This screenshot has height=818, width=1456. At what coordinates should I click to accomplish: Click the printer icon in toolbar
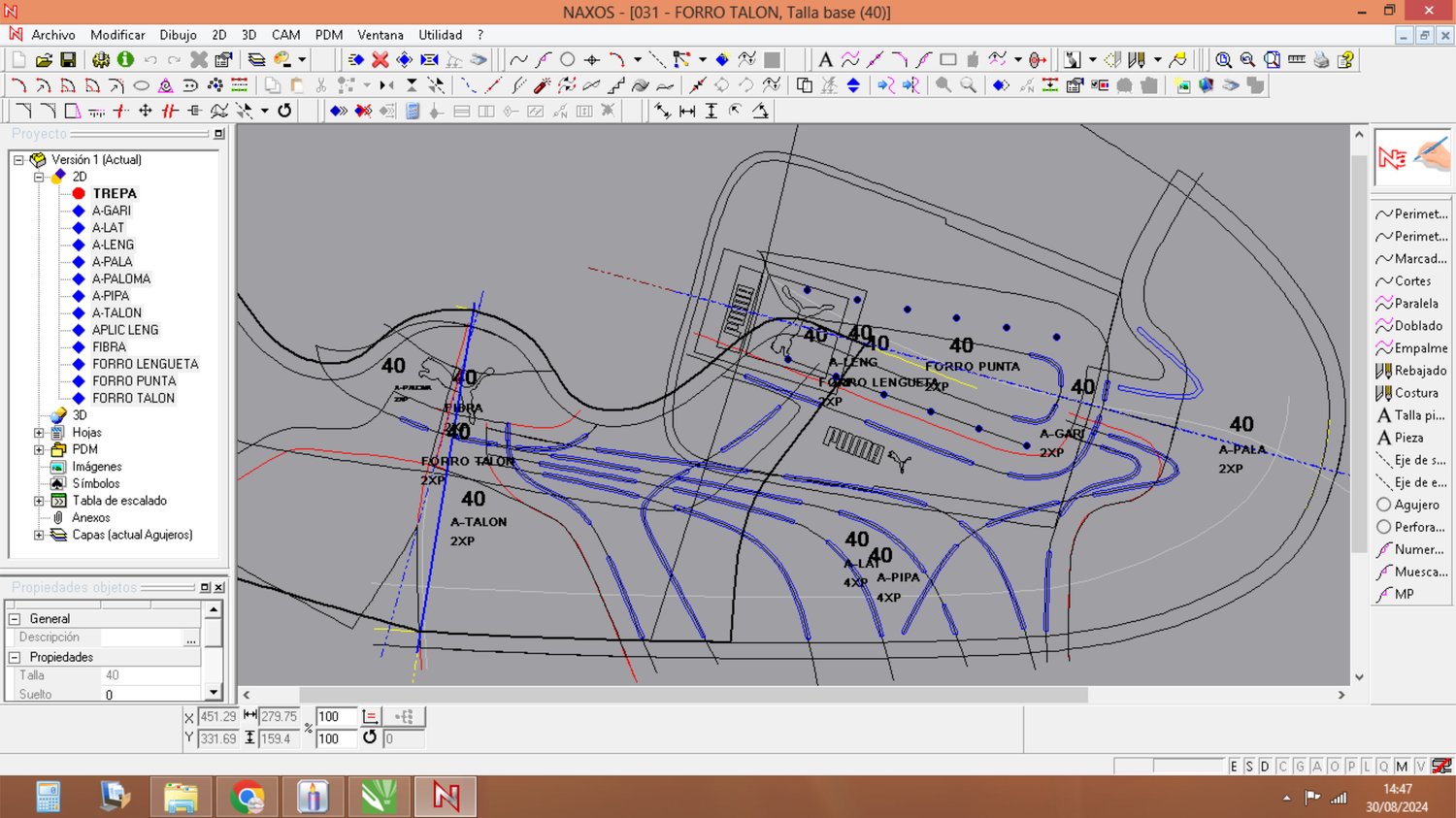click(x=1321, y=60)
